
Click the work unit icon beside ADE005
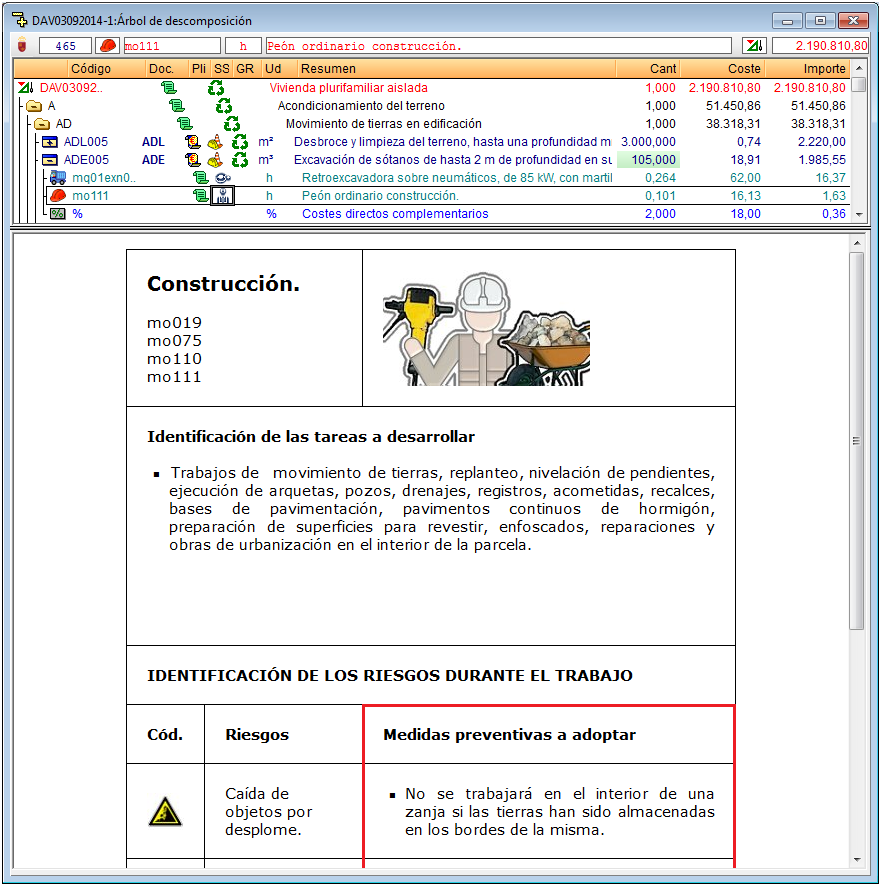click(50, 160)
